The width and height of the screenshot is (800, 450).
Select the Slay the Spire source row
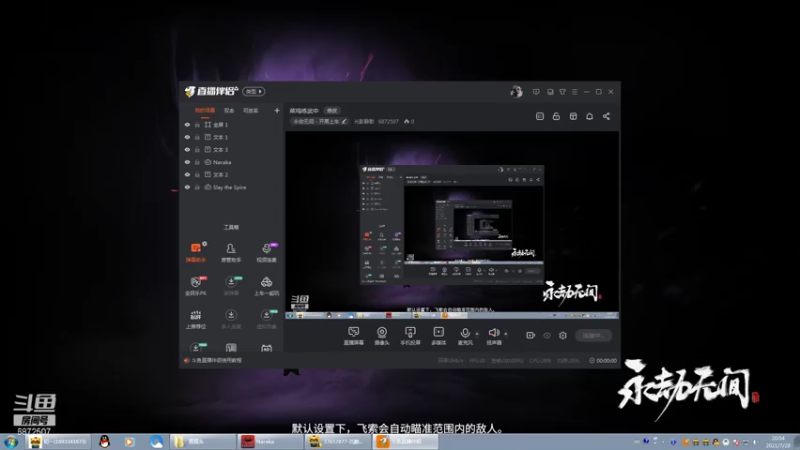(x=232, y=187)
